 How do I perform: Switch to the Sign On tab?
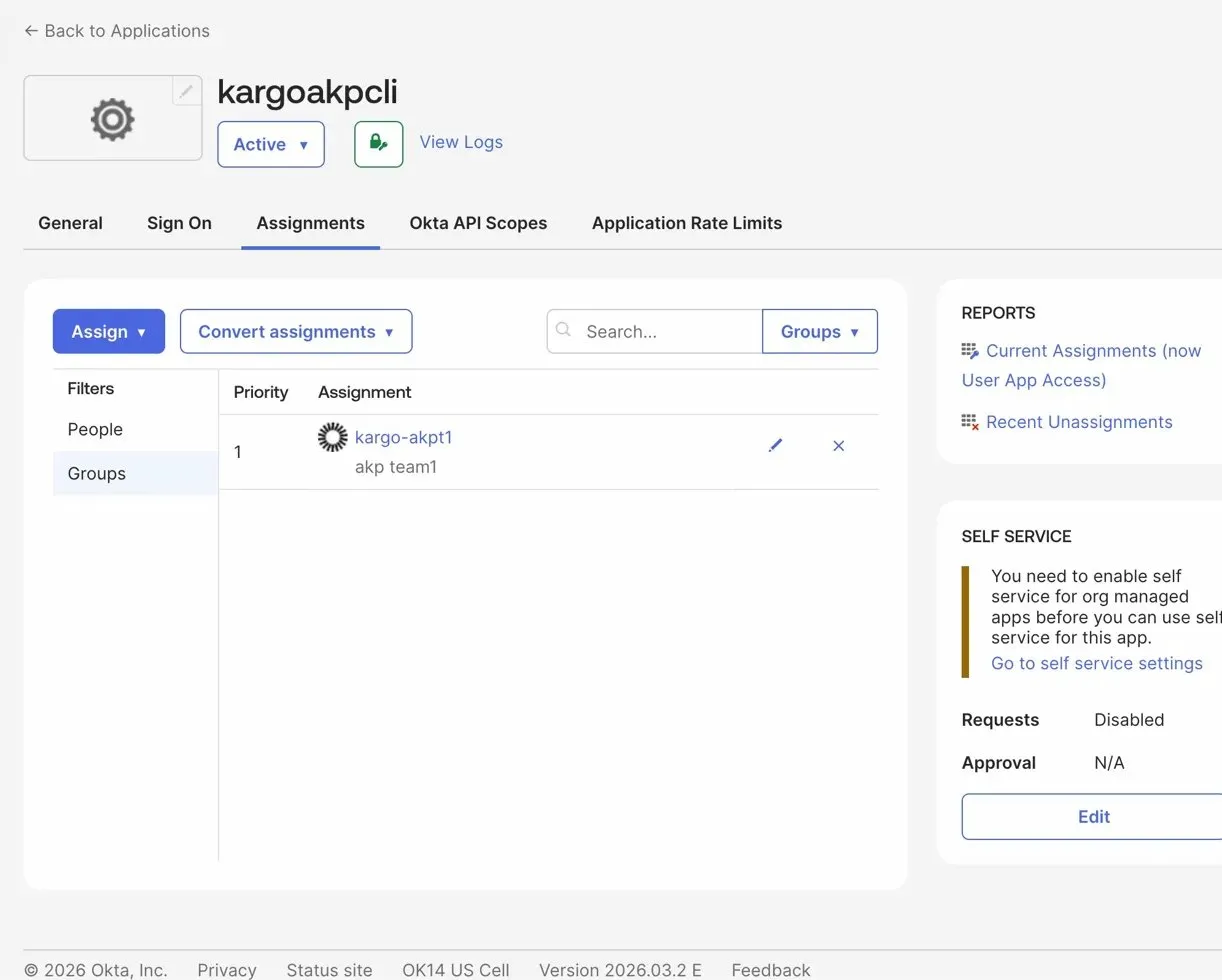pyautogui.click(x=179, y=223)
